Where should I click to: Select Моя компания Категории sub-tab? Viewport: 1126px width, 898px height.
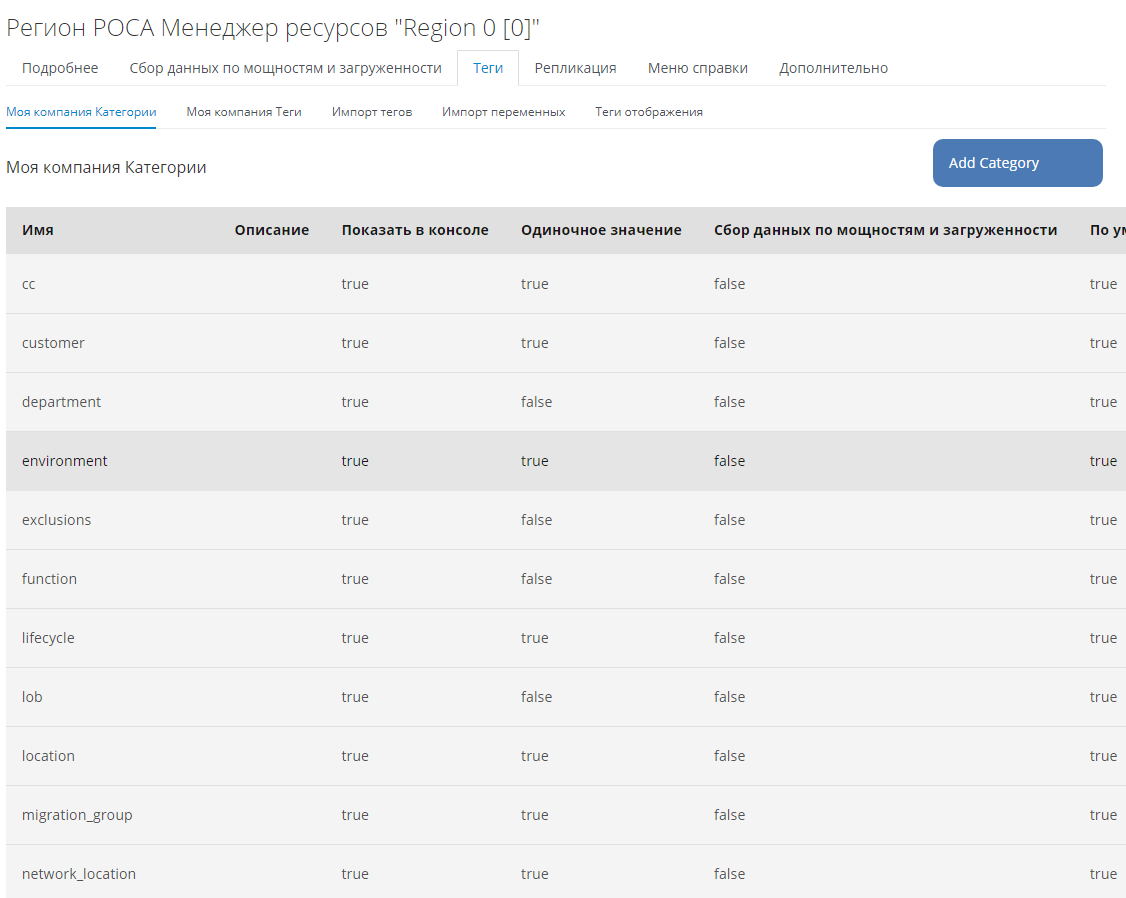[x=81, y=112]
